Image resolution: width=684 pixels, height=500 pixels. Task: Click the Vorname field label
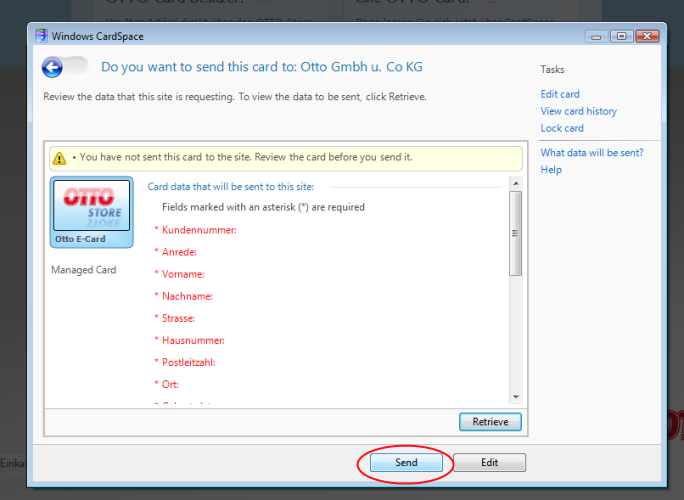click(x=183, y=274)
